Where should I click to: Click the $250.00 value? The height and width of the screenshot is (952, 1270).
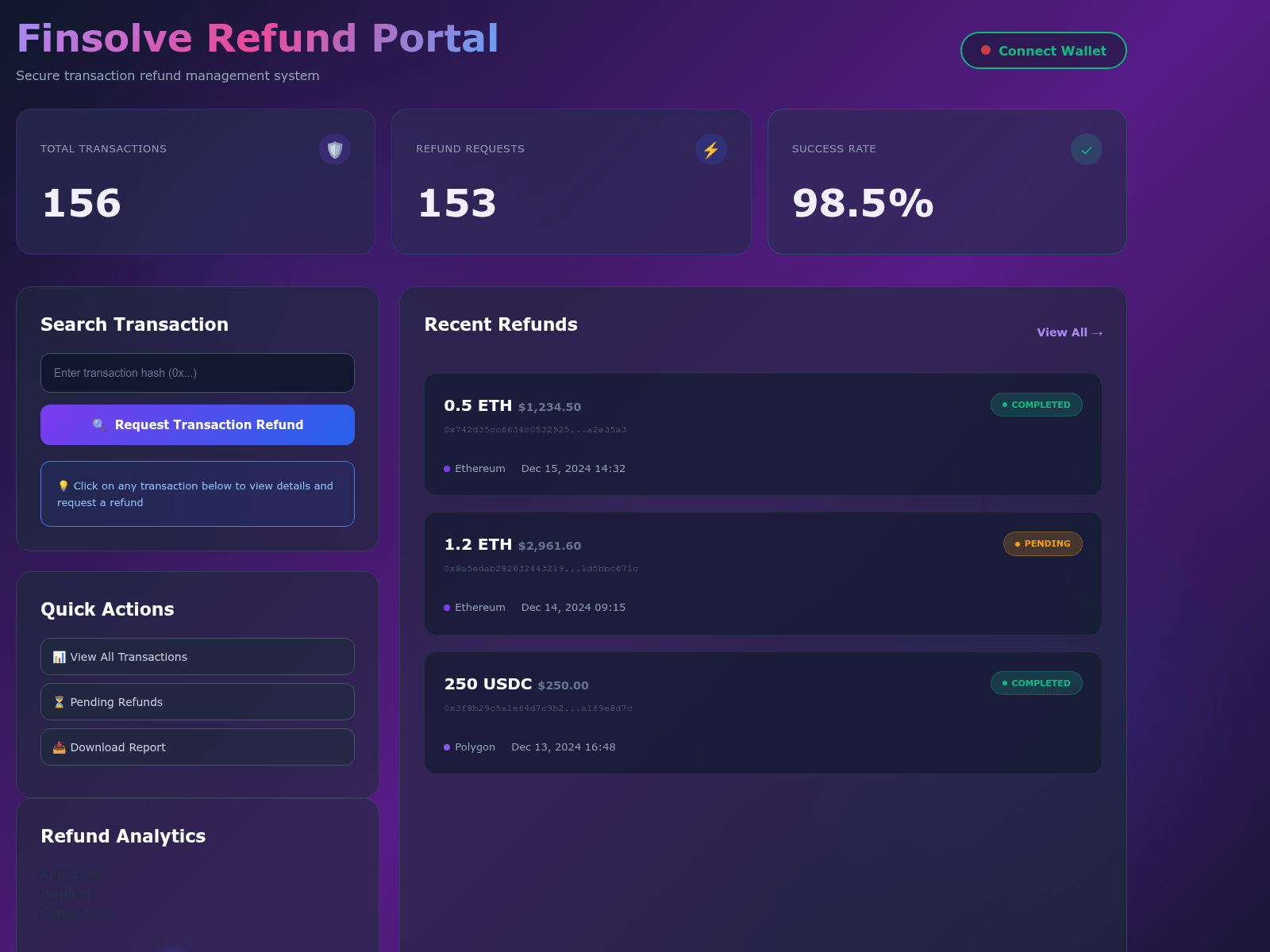(563, 685)
